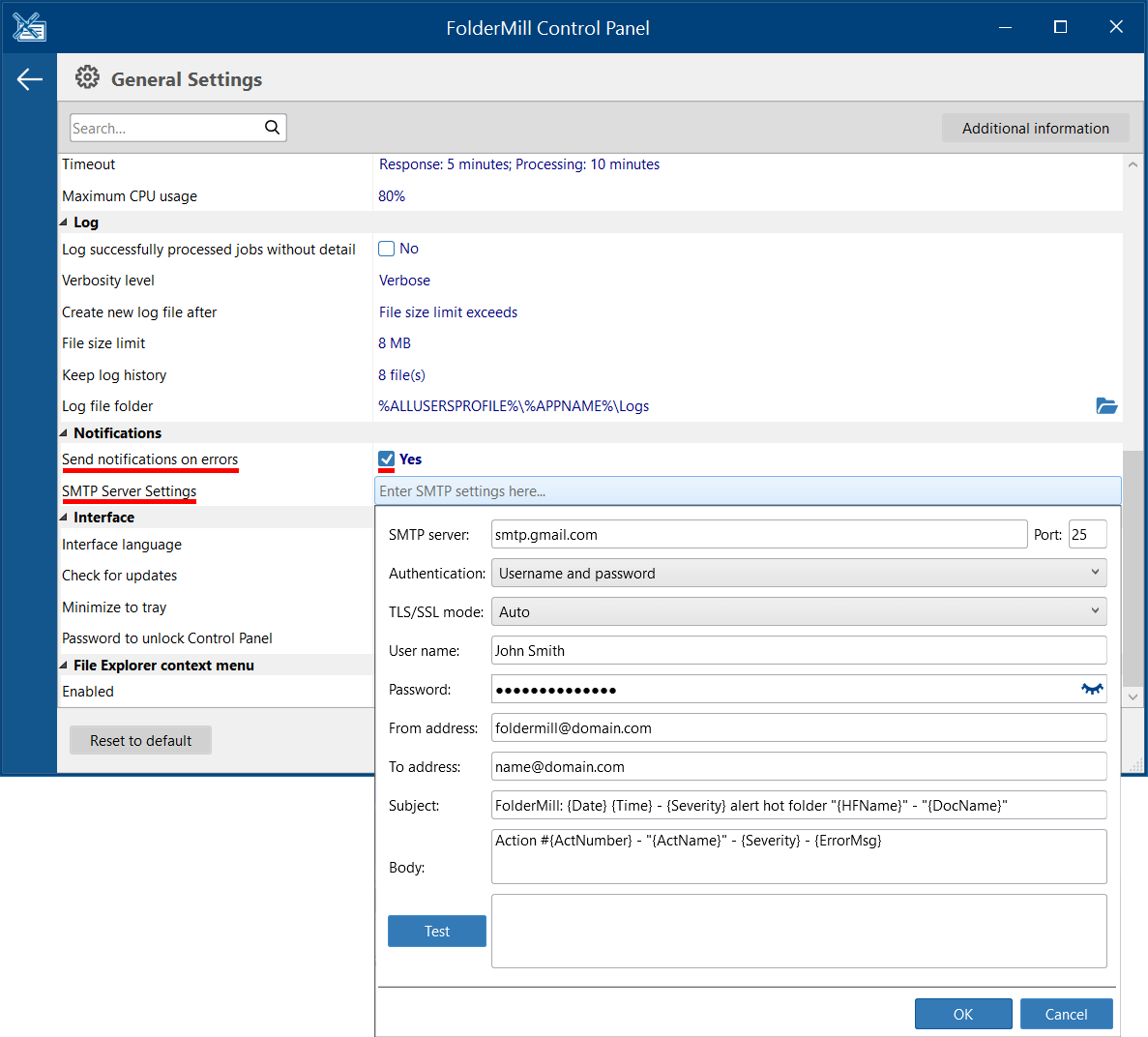This screenshot has width=1148, height=1037.
Task: Select the 'Create new log file after' label
Action: [139, 312]
